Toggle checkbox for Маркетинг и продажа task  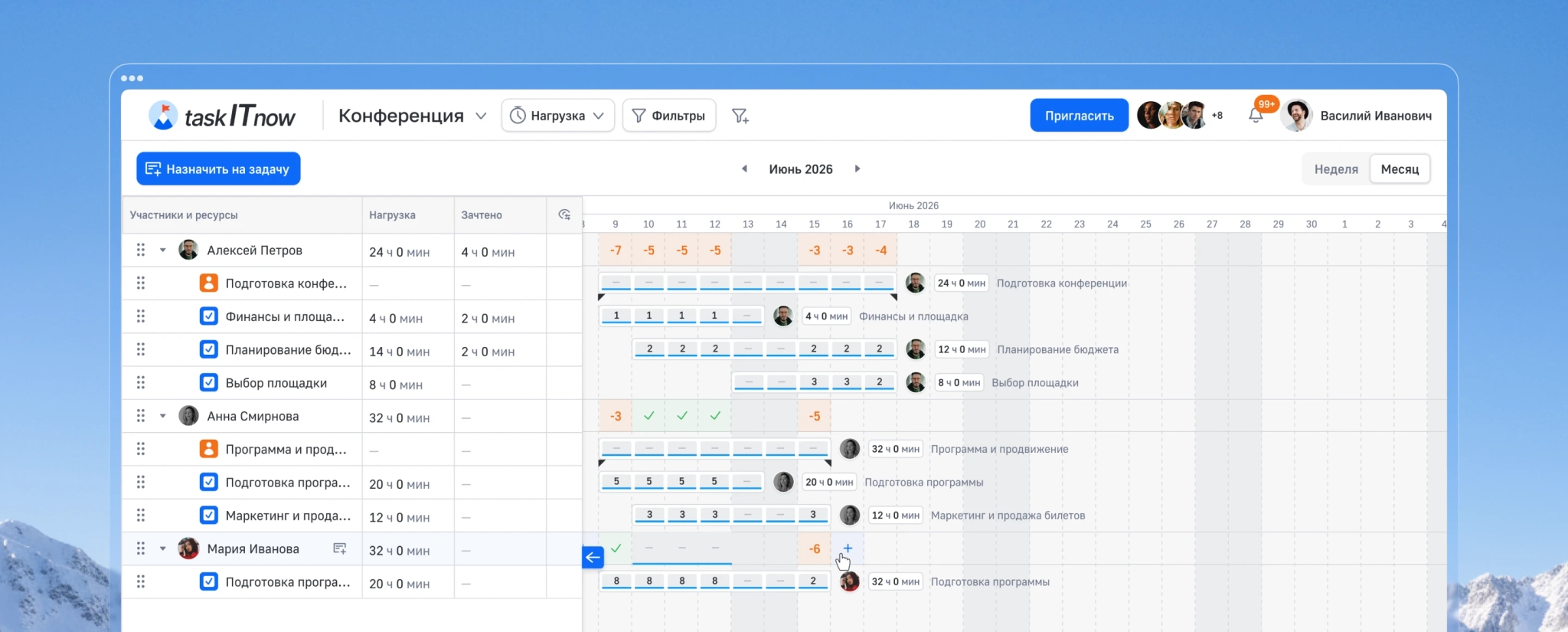click(208, 515)
